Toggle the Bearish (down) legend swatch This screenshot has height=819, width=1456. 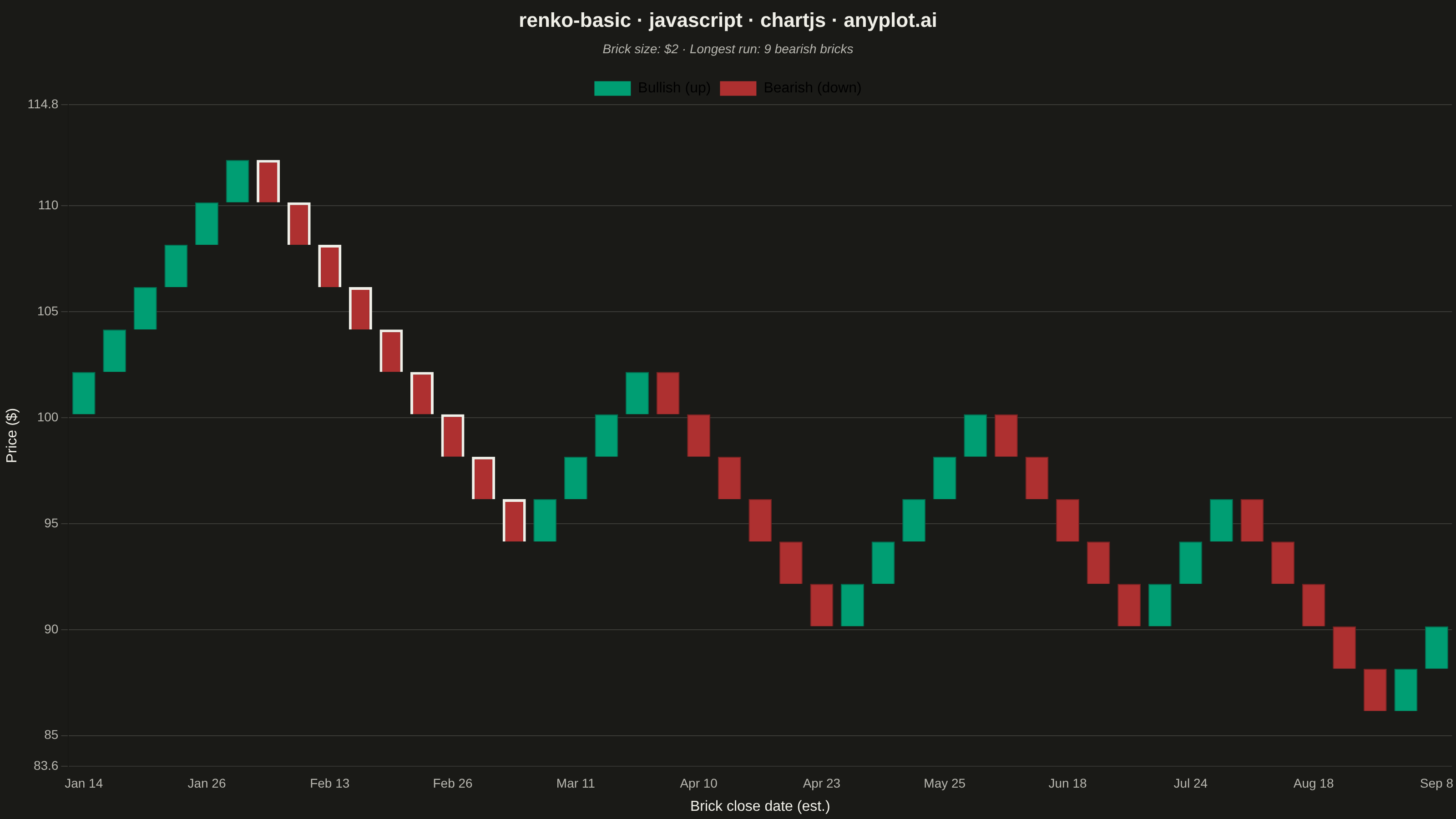[738, 88]
